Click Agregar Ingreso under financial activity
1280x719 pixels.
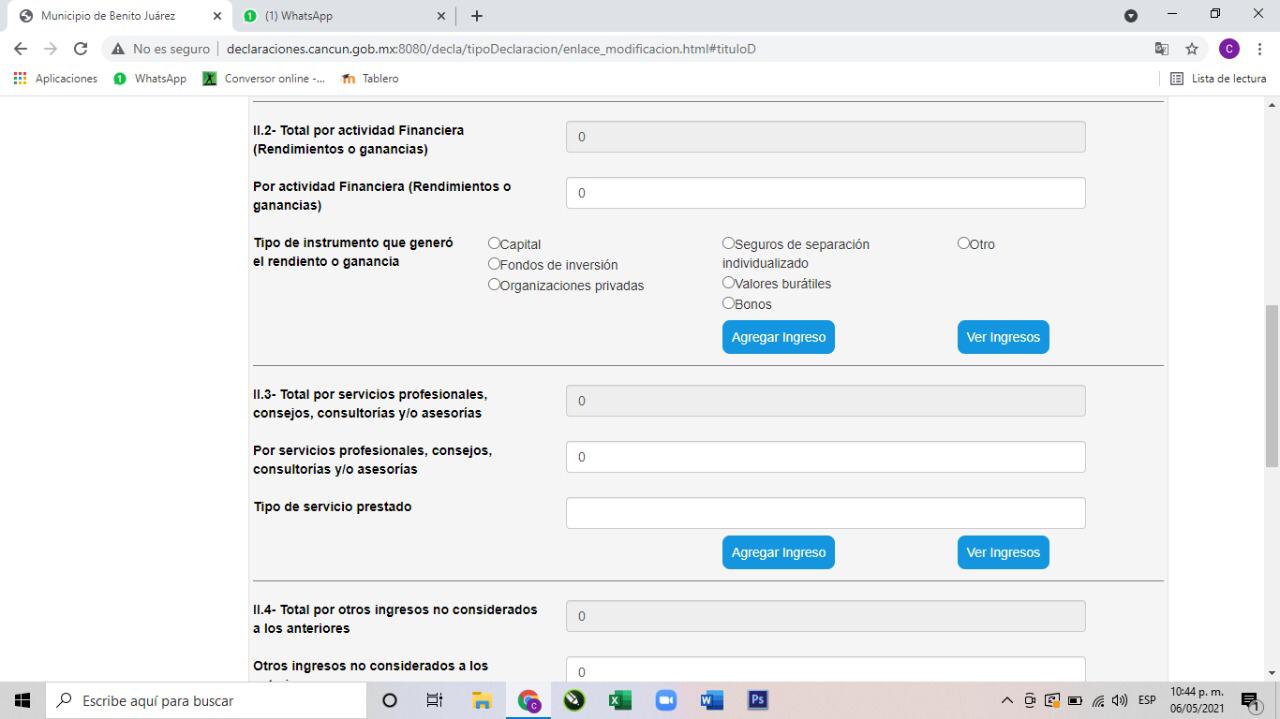[x=778, y=337]
